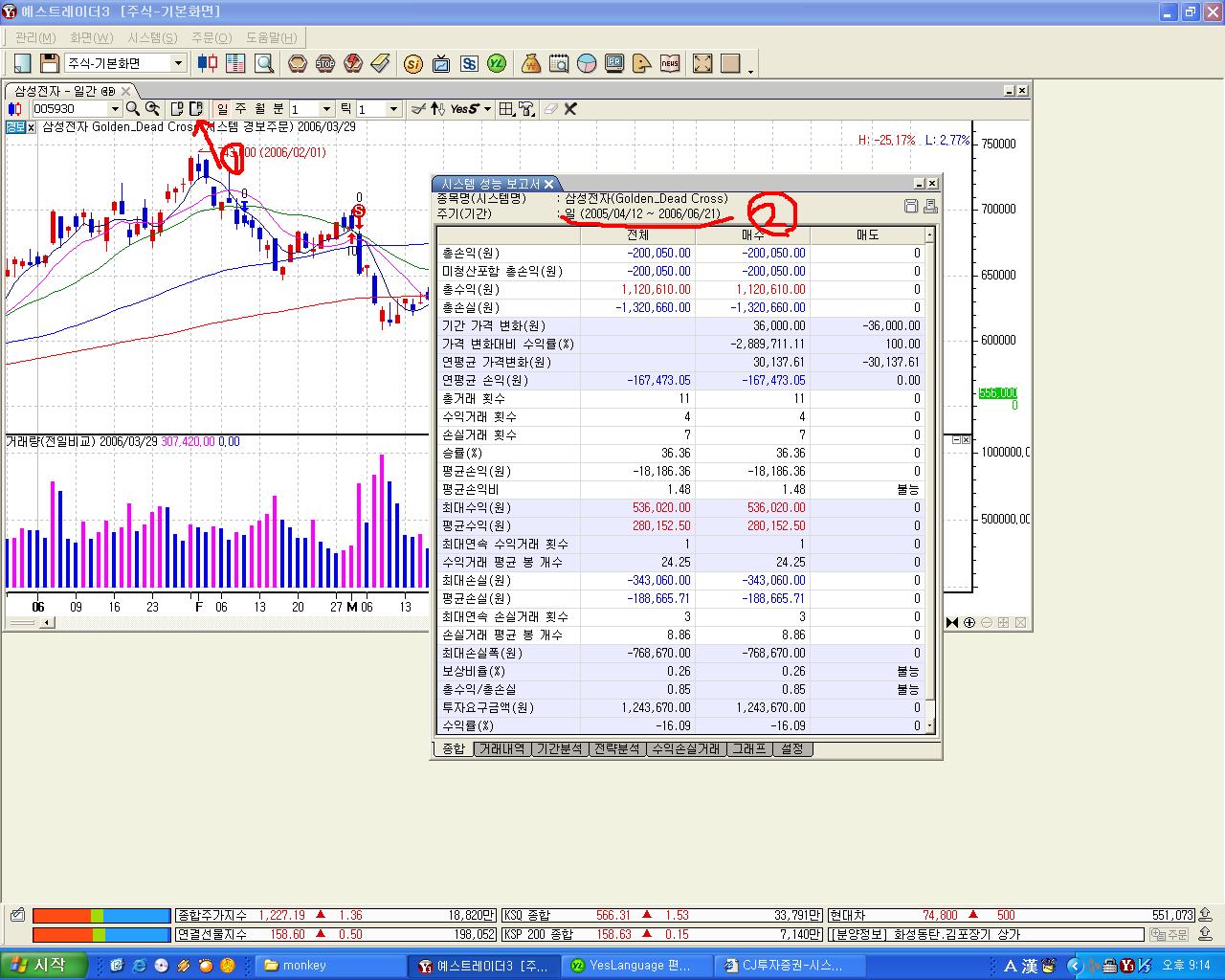Expand the YesS strategy dropdown arrow
This screenshot has width=1225, height=980.
(x=487, y=109)
